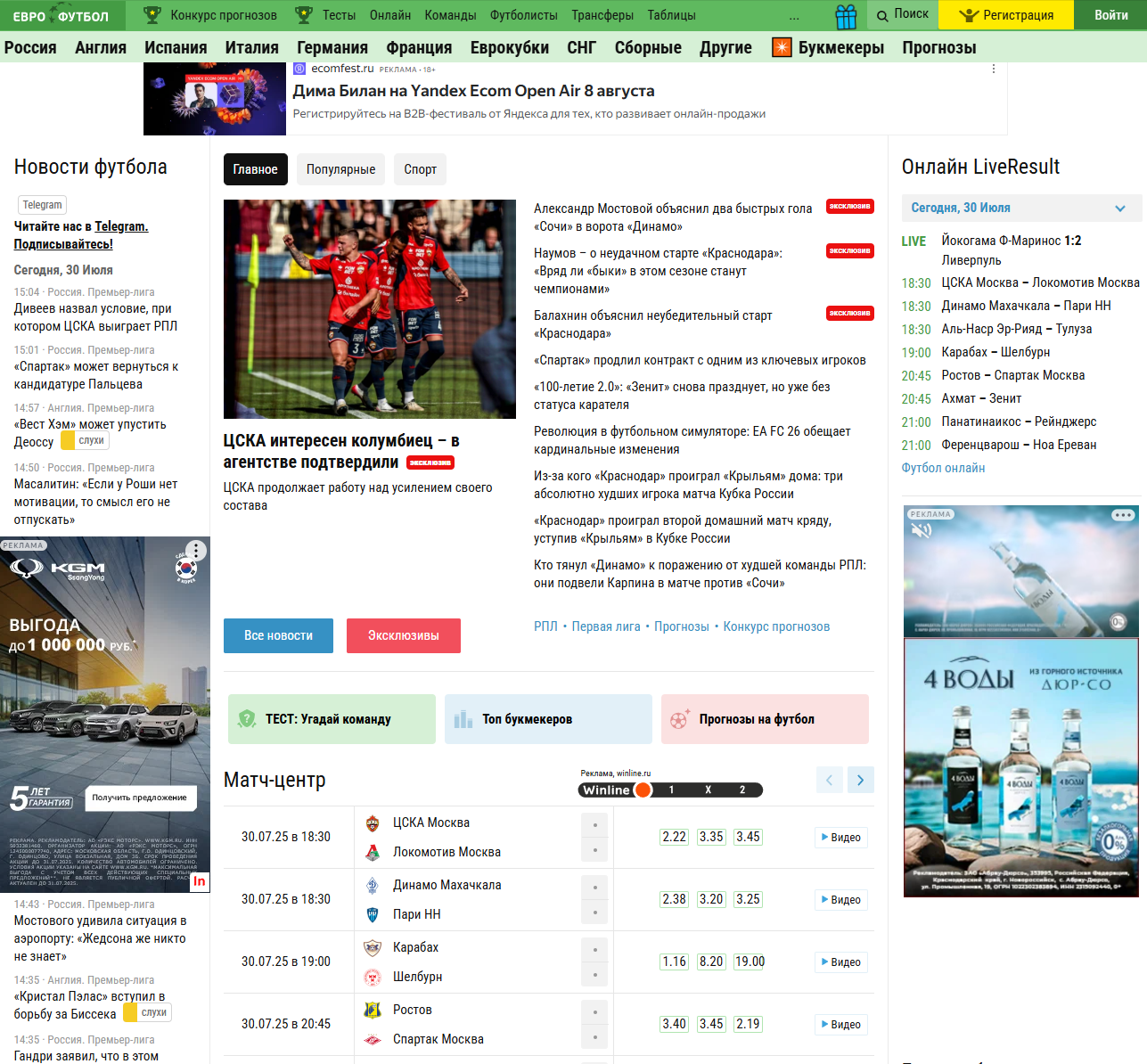Go to previous match-center page arrow
1147x1064 pixels.
point(829,780)
